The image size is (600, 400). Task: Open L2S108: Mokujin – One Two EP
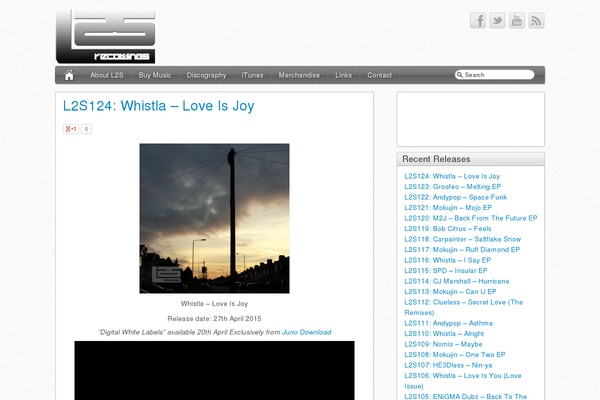point(455,354)
